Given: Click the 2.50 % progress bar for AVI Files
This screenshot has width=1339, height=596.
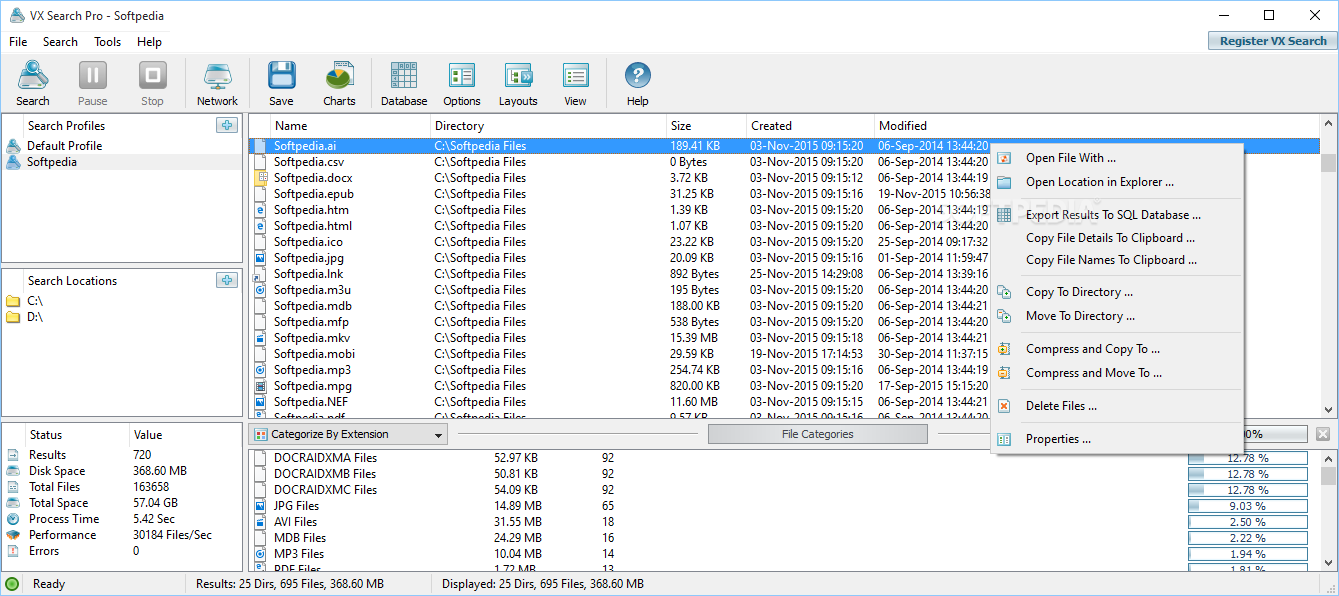Looking at the screenshot, I should pyautogui.click(x=1247, y=522).
